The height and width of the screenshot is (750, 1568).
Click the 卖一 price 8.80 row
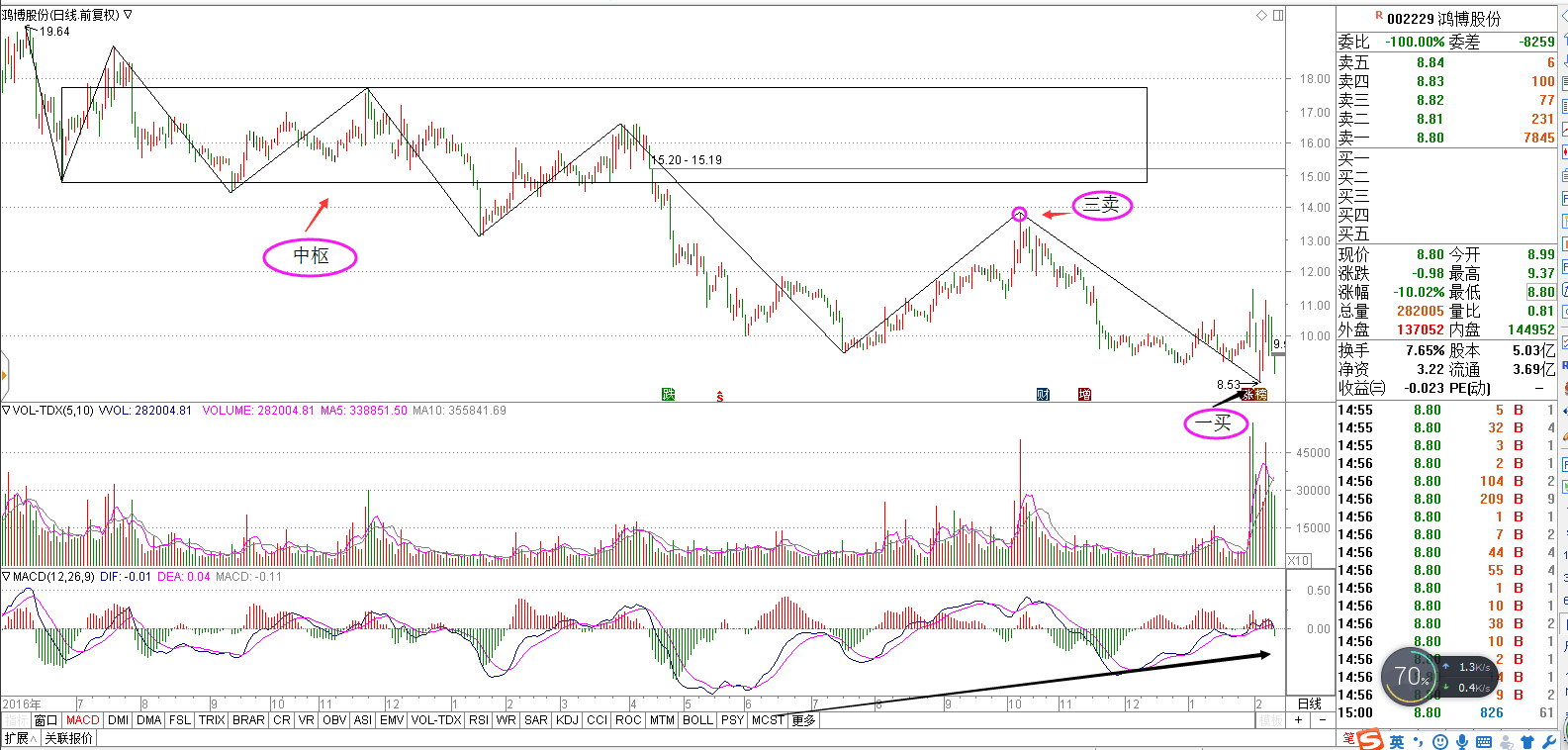point(1446,138)
